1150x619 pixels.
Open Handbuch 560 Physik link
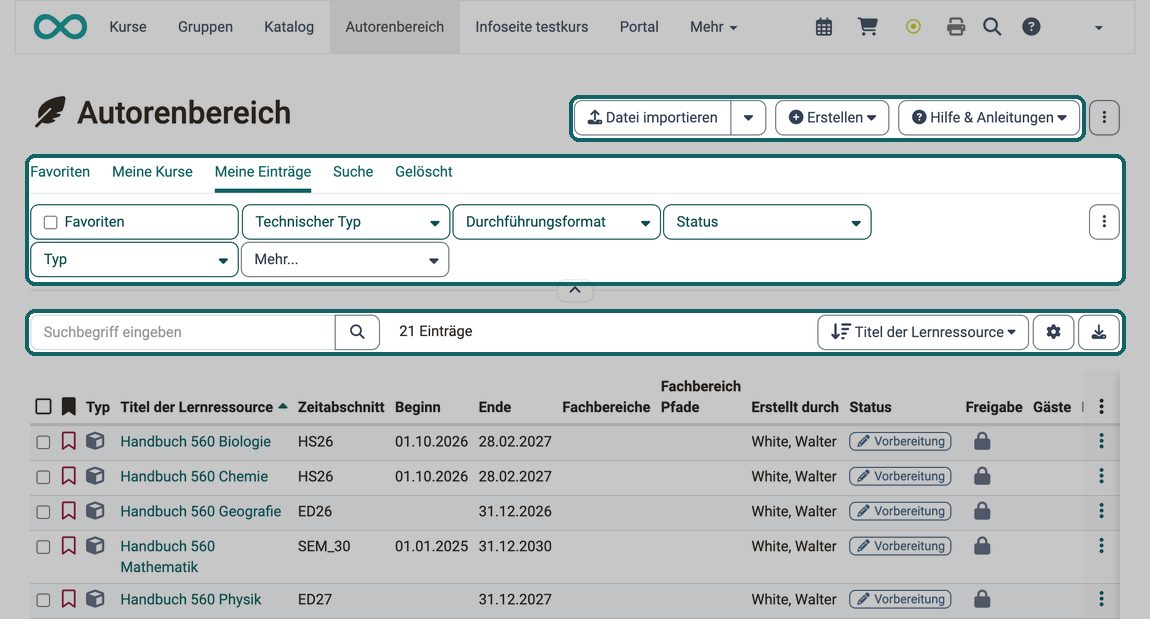[x=191, y=599]
